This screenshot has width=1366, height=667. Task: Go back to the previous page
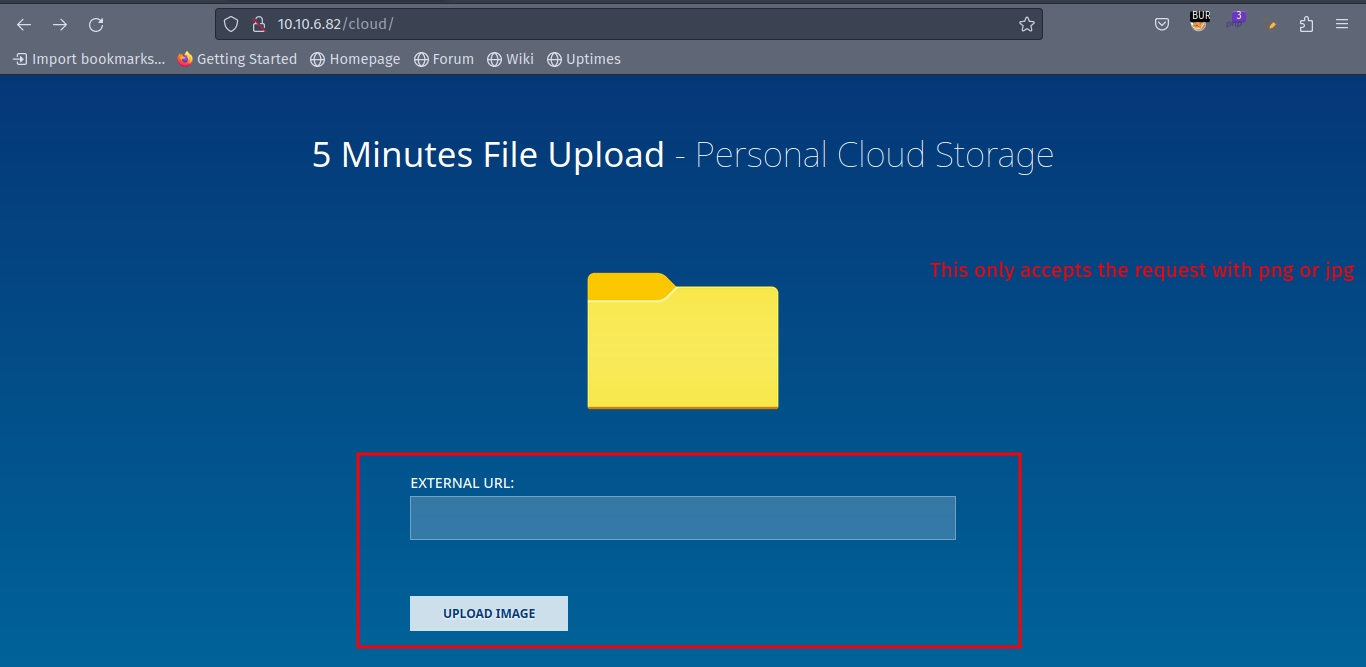(x=24, y=25)
